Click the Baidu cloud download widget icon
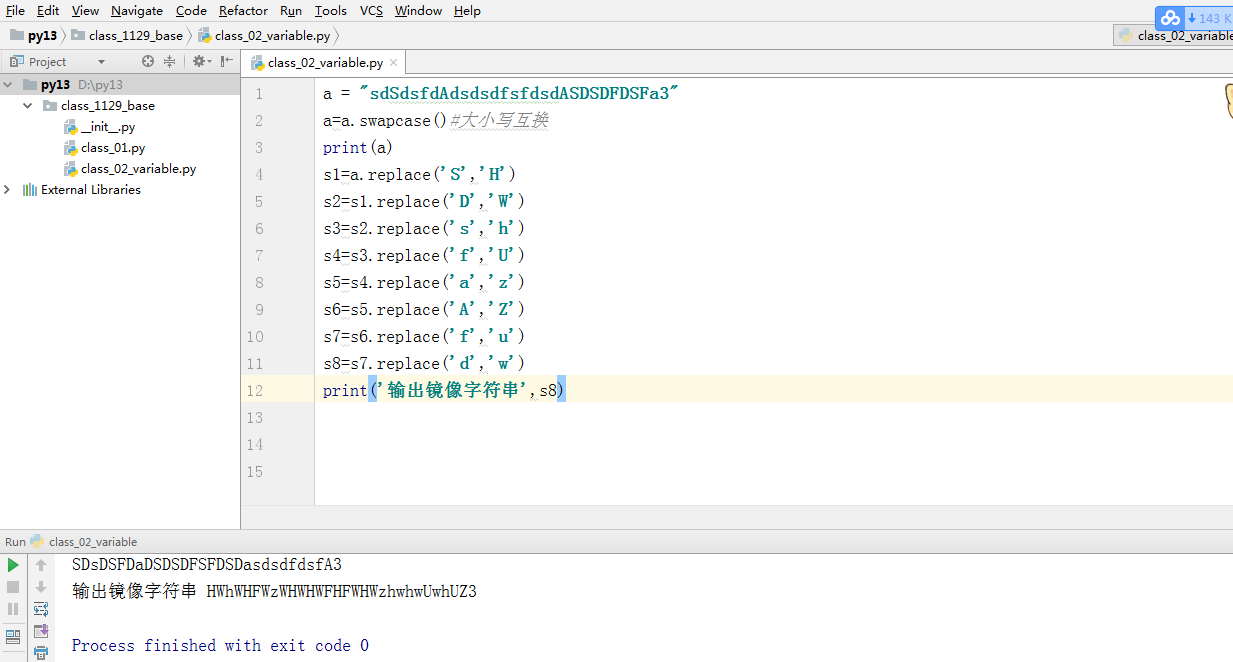This screenshot has height=662, width=1233. pyautogui.click(x=1169, y=18)
